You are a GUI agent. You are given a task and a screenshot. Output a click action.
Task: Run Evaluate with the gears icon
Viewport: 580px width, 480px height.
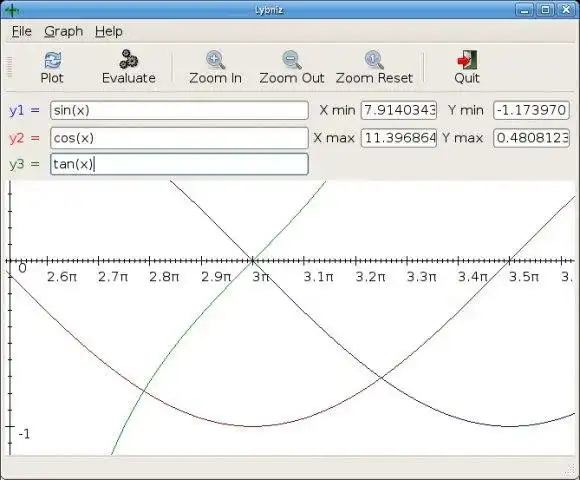(x=128, y=59)
